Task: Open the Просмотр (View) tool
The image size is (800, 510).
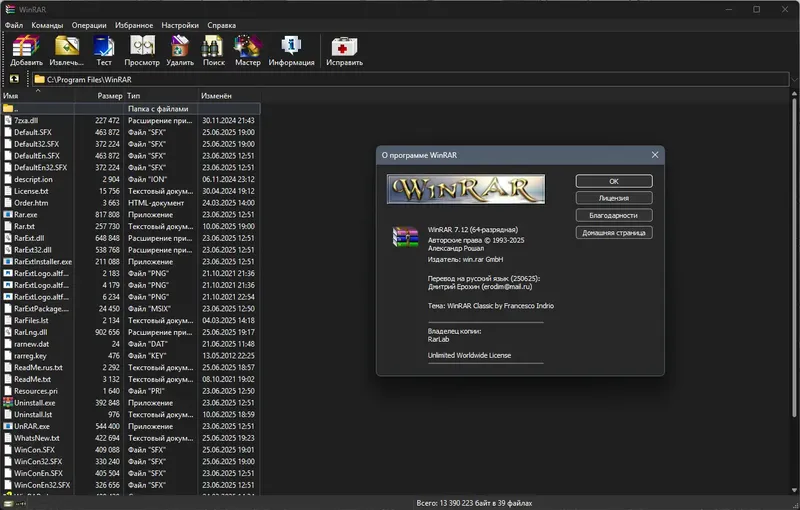Action: point(142,50)
